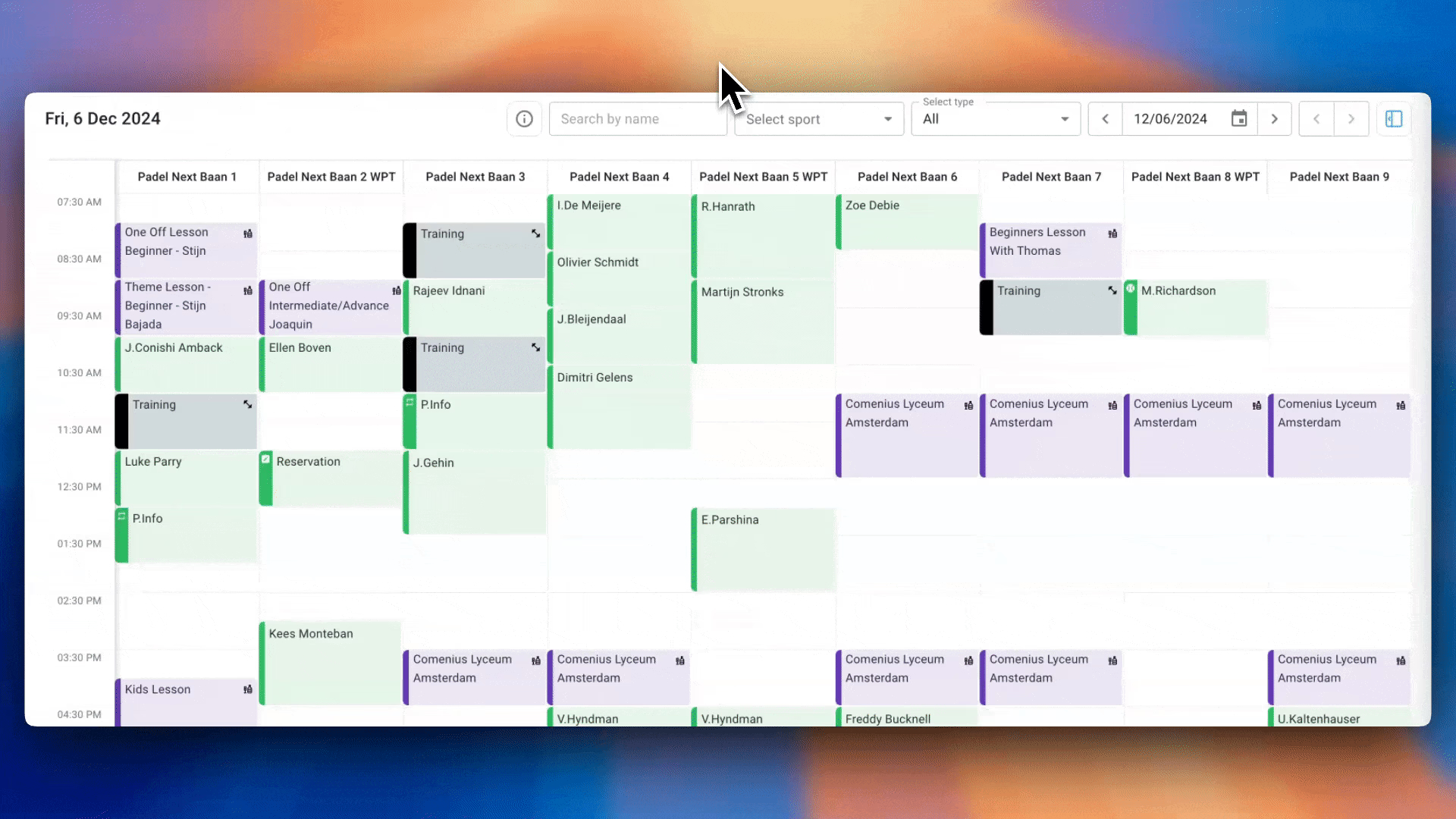Select the Padel Next Baan 5 WPT header
Viewport: 1456px width, 819px height.
coord(763,177)
